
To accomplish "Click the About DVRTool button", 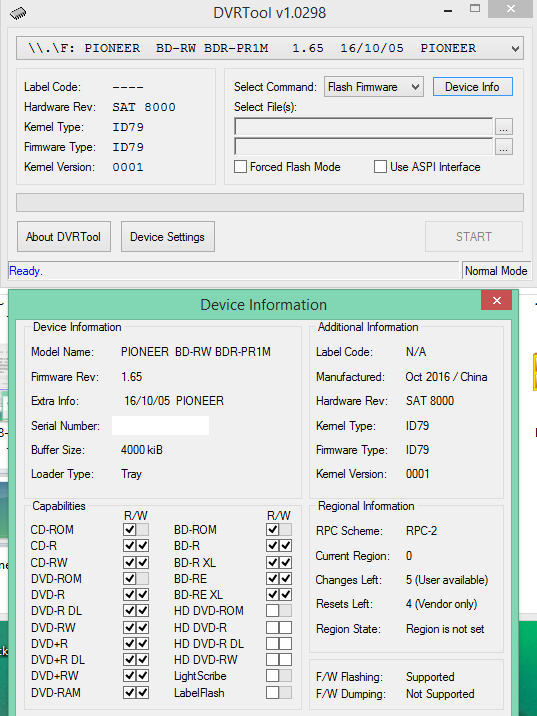I will coord(64,237).
